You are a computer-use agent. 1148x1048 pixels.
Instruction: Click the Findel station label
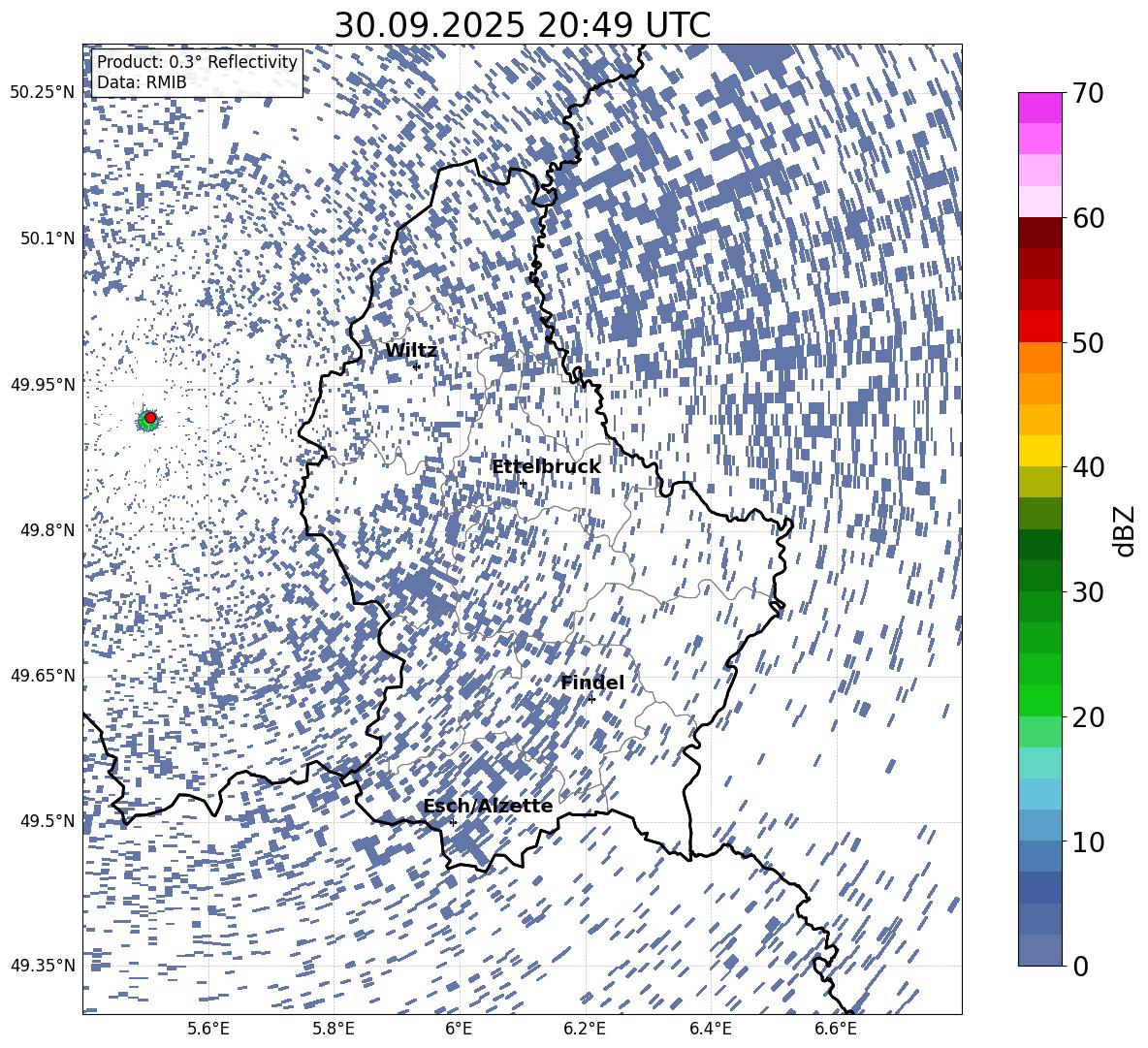click(592, 683)
